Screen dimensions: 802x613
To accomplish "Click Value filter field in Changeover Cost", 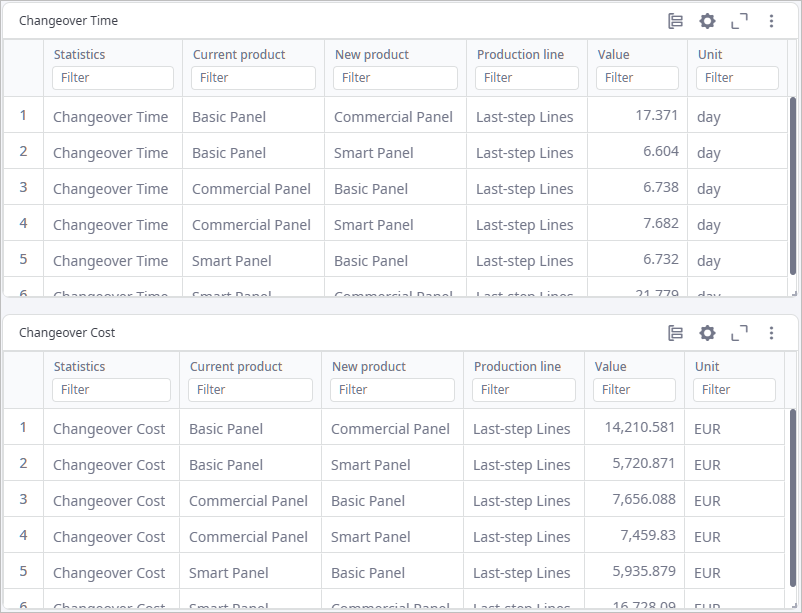I will coord(634,390).
